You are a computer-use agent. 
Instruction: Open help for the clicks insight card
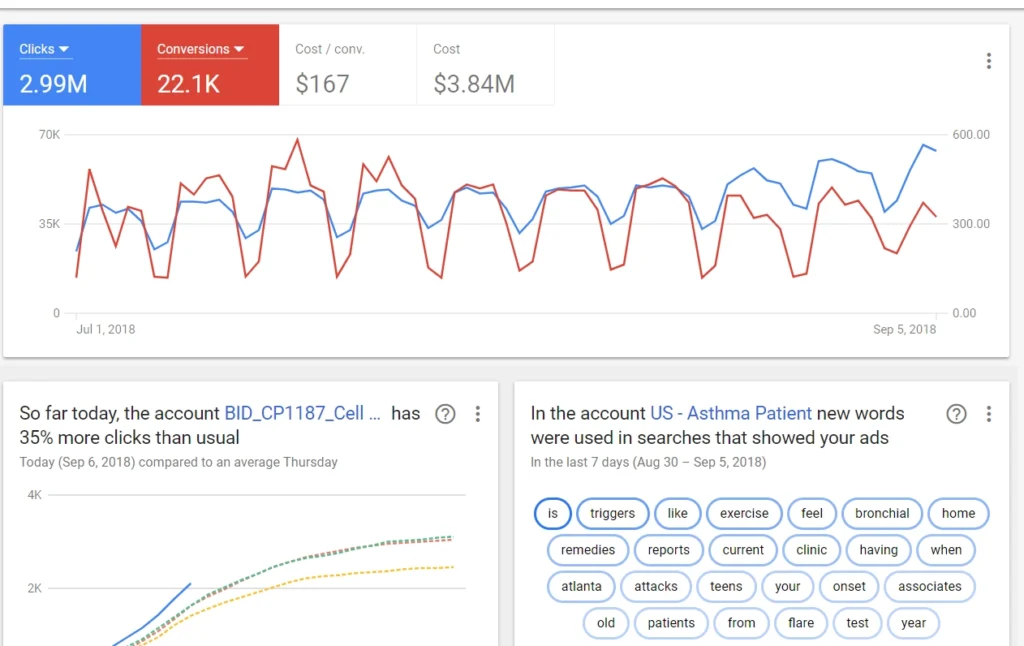click(445, 413)
